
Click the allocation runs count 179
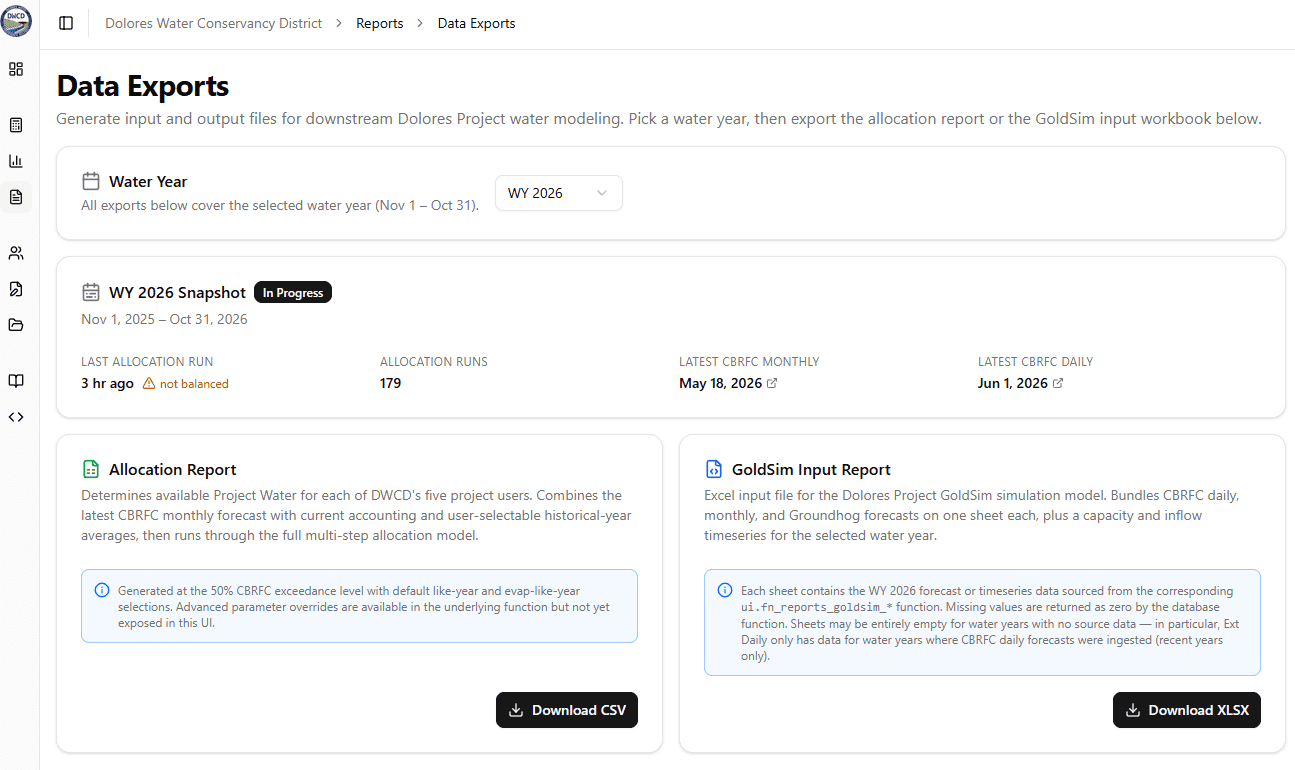(390, 383)
